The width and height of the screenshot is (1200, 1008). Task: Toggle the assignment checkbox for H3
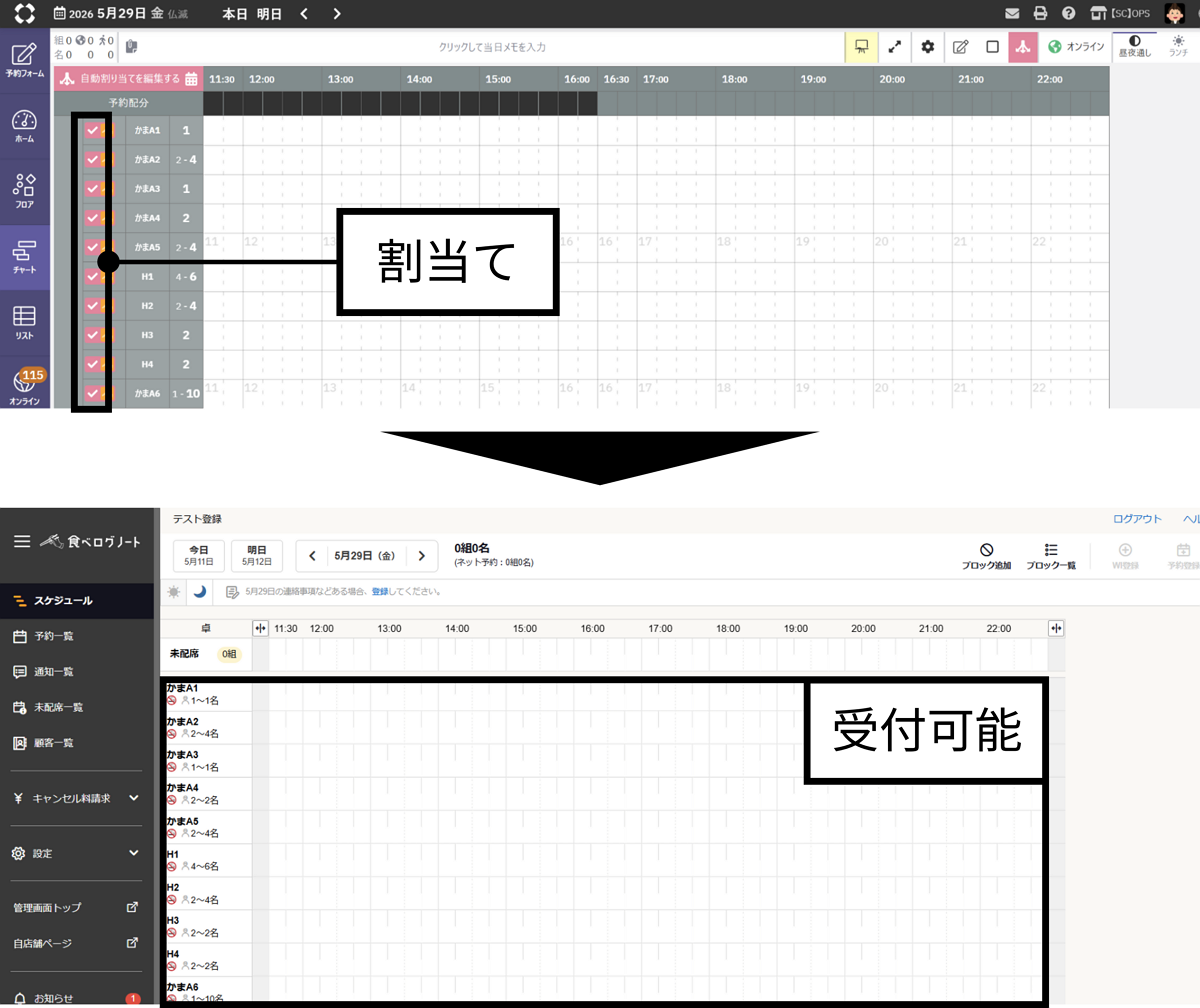click(x=93, y=335)
